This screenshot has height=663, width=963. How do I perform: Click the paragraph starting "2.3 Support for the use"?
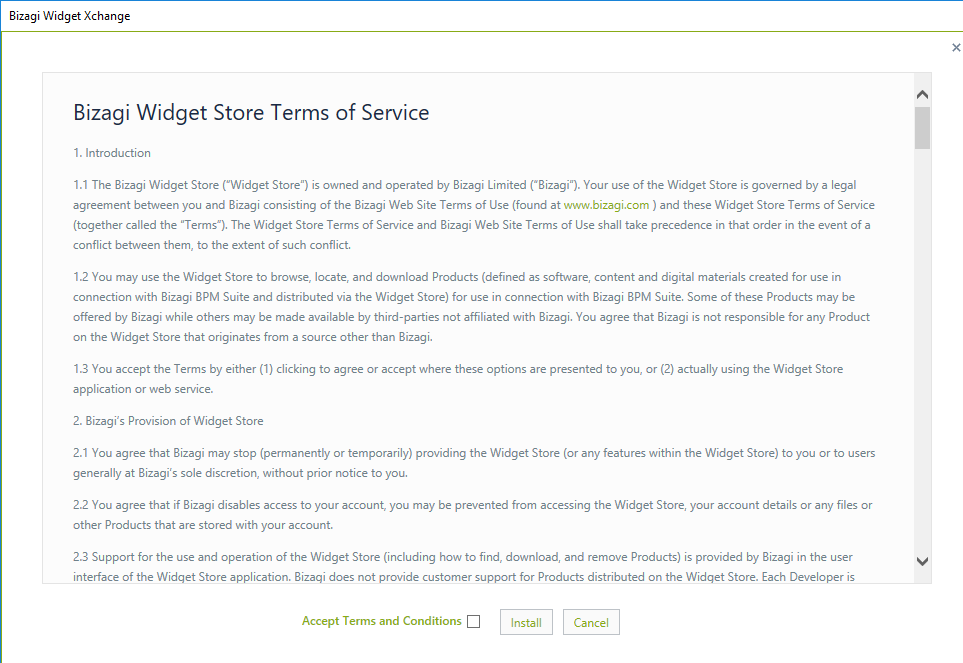pos(464,567)
